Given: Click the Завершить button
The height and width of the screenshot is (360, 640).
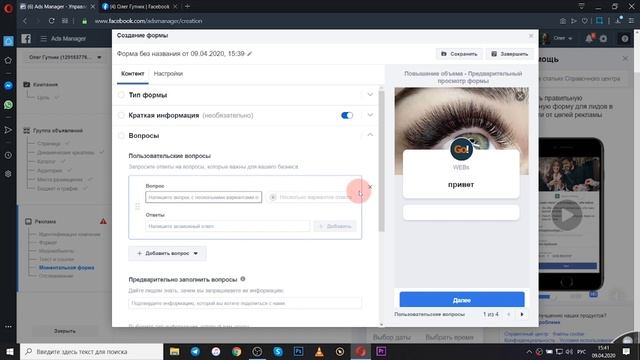Looking at the screenshot, I should click(510, 54).
